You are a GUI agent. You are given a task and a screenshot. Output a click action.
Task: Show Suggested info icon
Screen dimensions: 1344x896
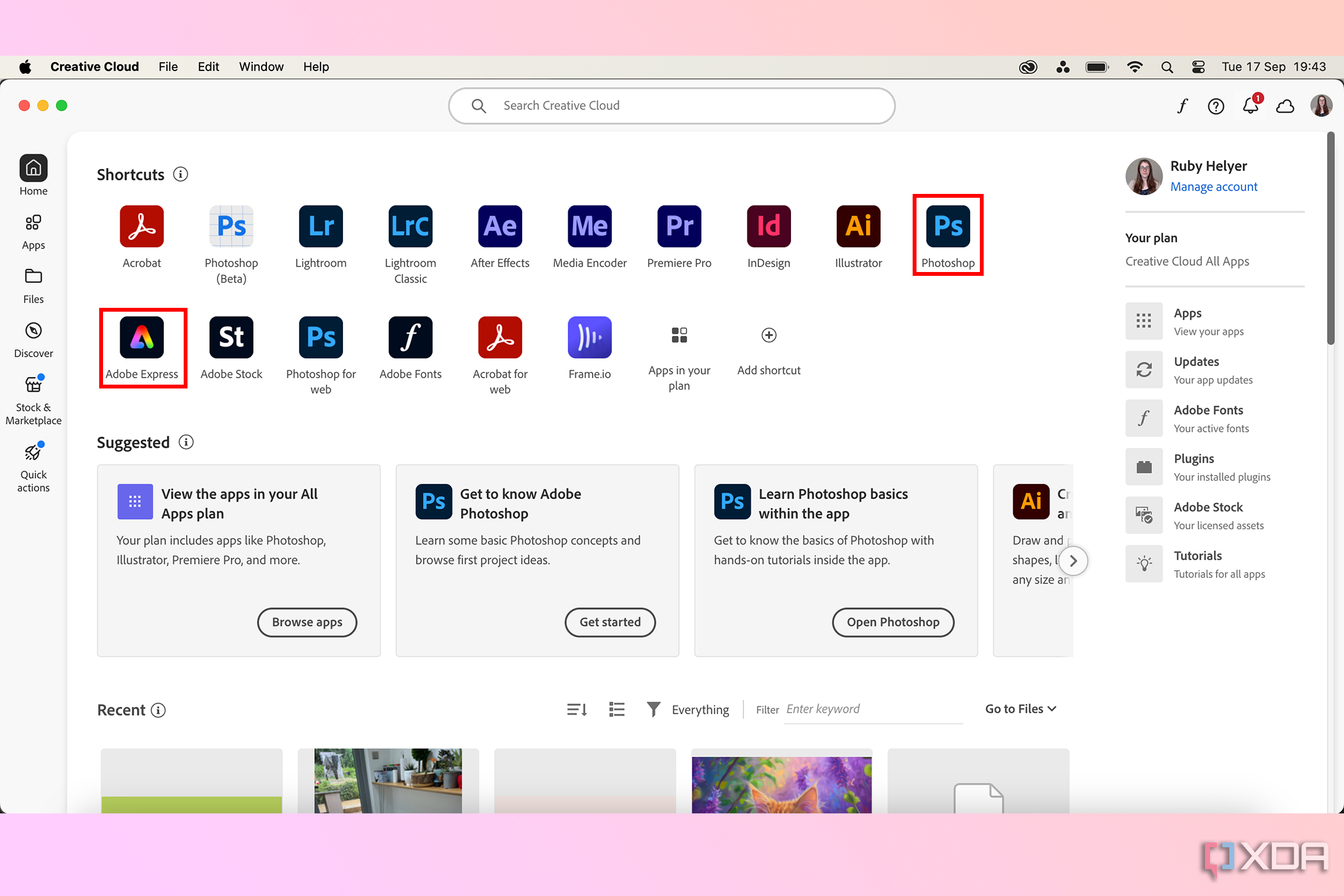[186, 442]
